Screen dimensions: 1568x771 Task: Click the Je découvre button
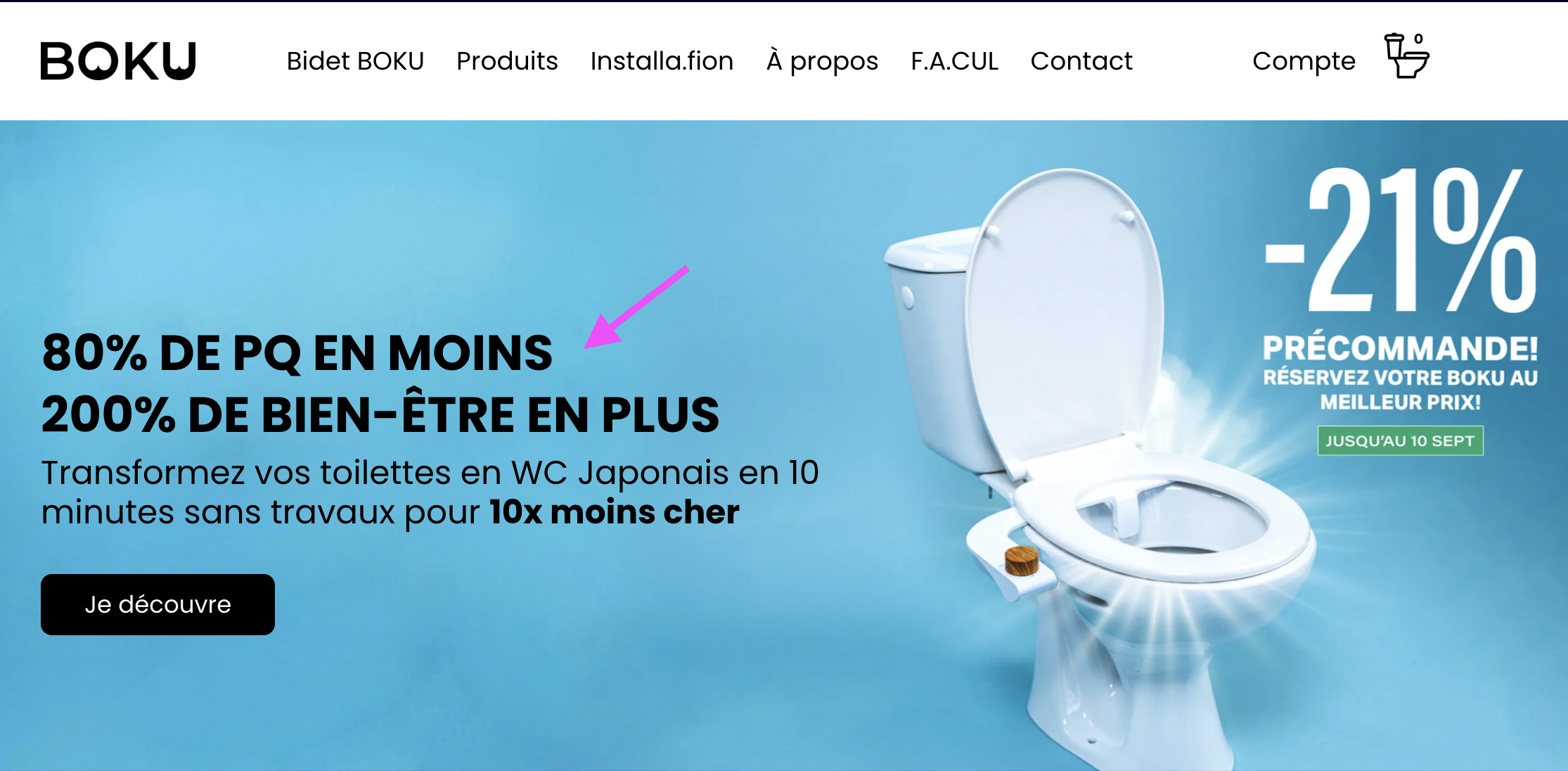[158, 604]
